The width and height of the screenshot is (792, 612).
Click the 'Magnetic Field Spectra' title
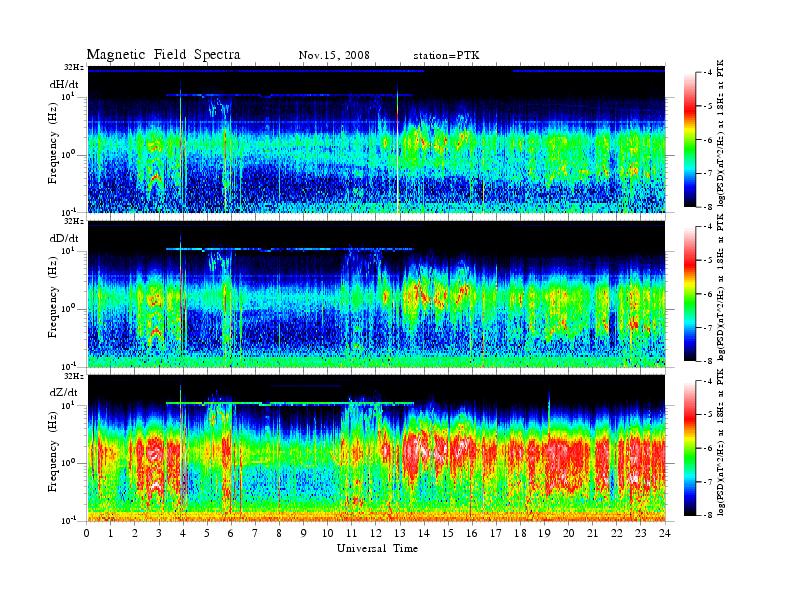[x=163, y=55]
